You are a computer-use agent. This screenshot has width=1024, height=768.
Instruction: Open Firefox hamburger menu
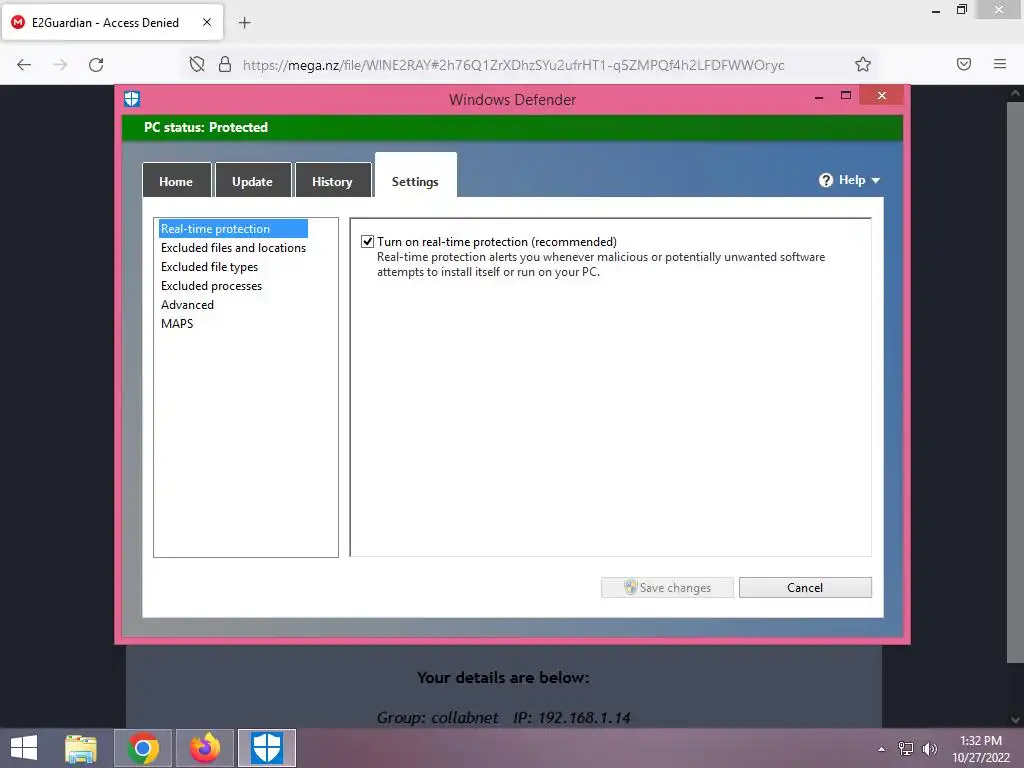[1000, 64]
